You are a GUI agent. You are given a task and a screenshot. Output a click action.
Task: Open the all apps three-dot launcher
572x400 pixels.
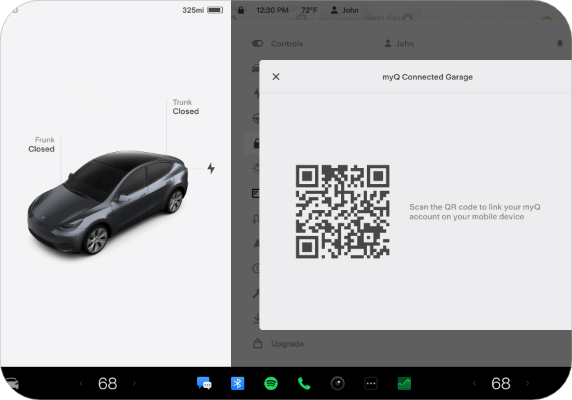point(371,384)
